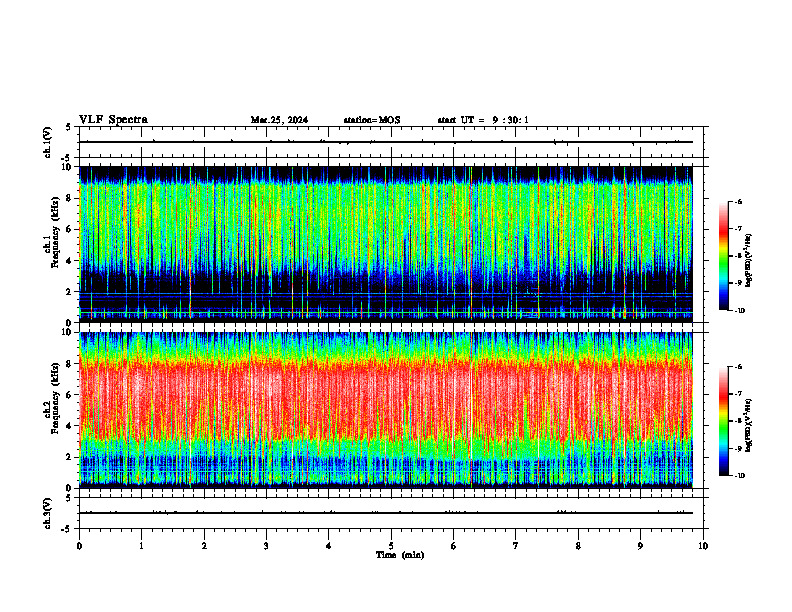
Task: Click the "ch.3(V)" waveform axis label
Action: pyautogui.click(x=48, y=513)
